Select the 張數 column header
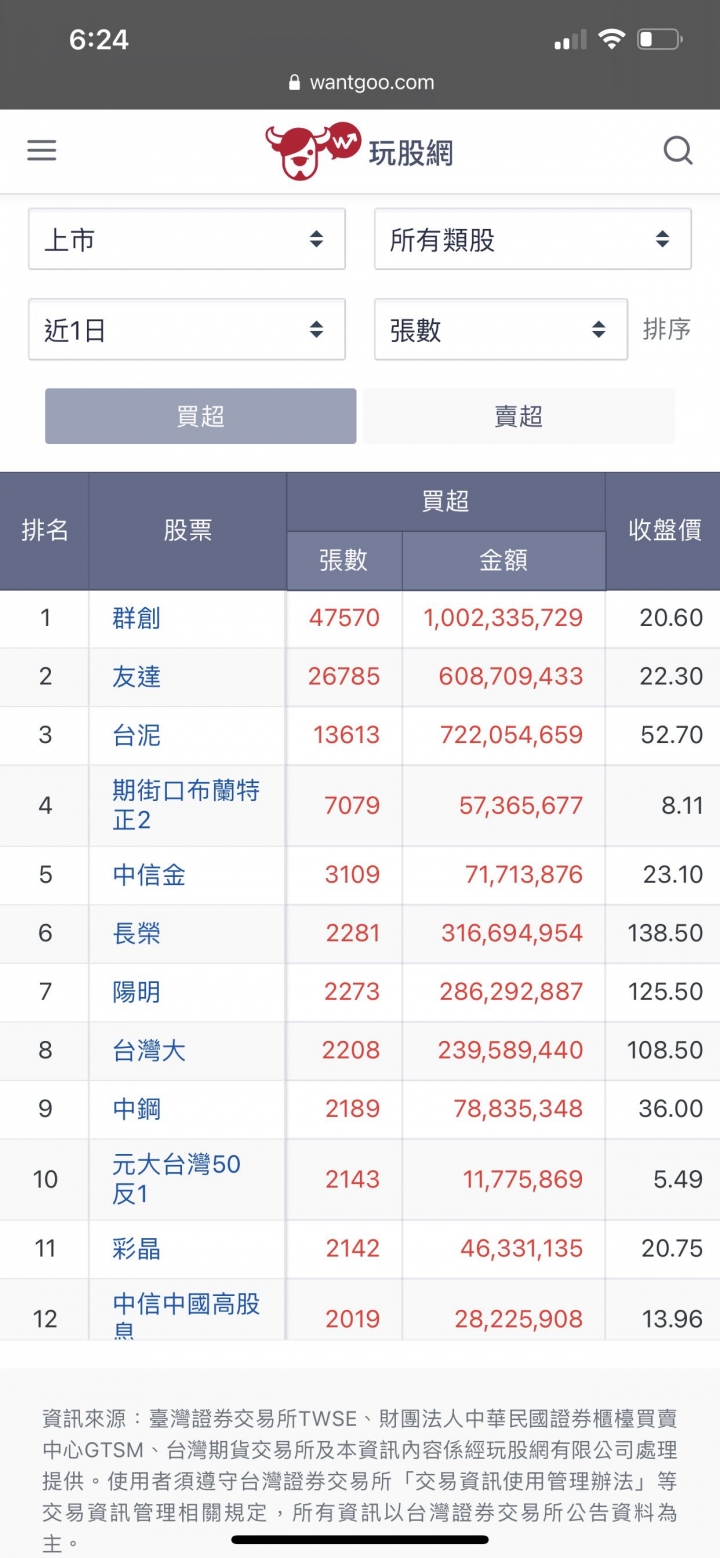Viewport: 720px width, 1558px height. (344, 561)
